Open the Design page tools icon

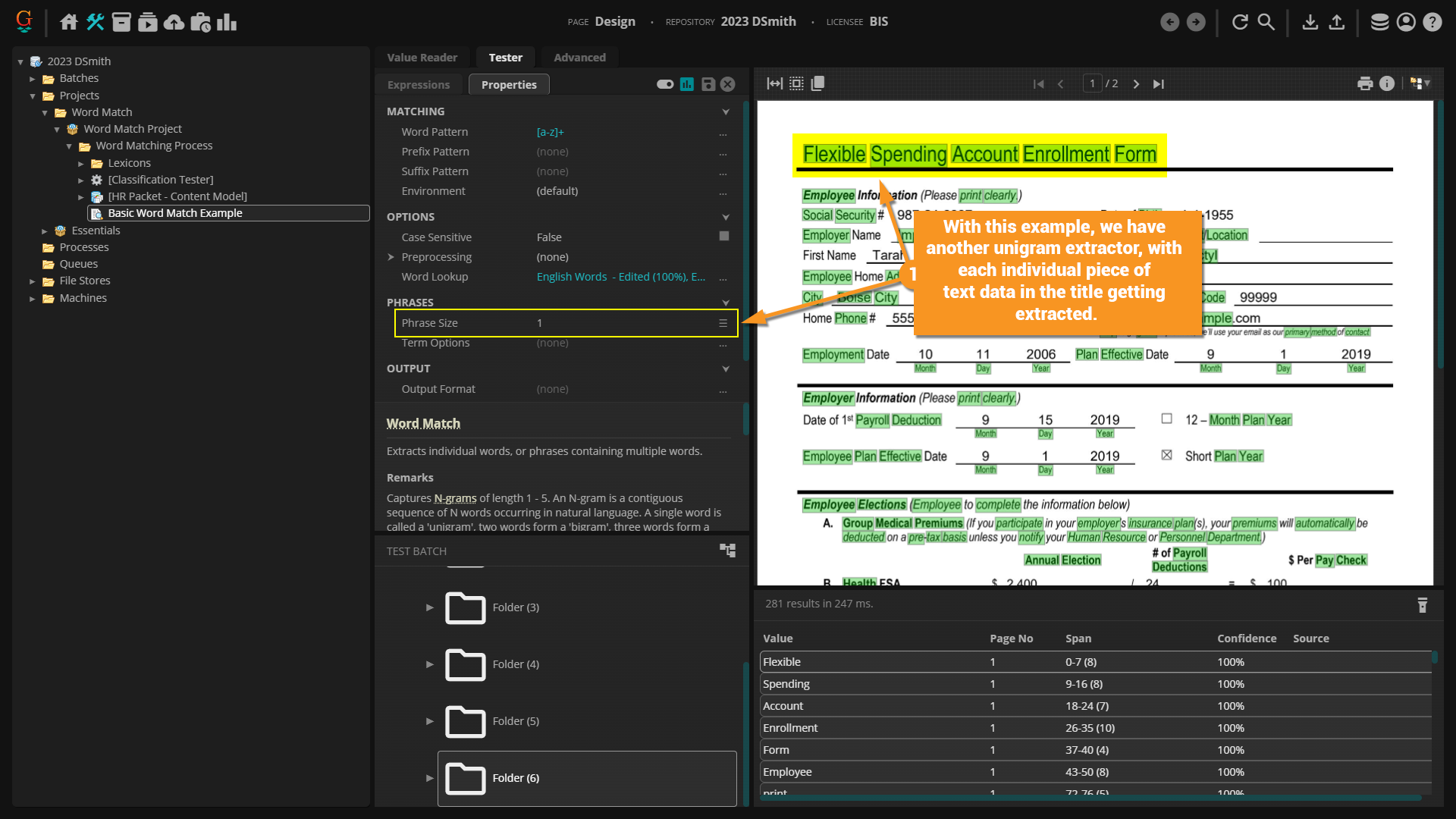coord(95,22)
